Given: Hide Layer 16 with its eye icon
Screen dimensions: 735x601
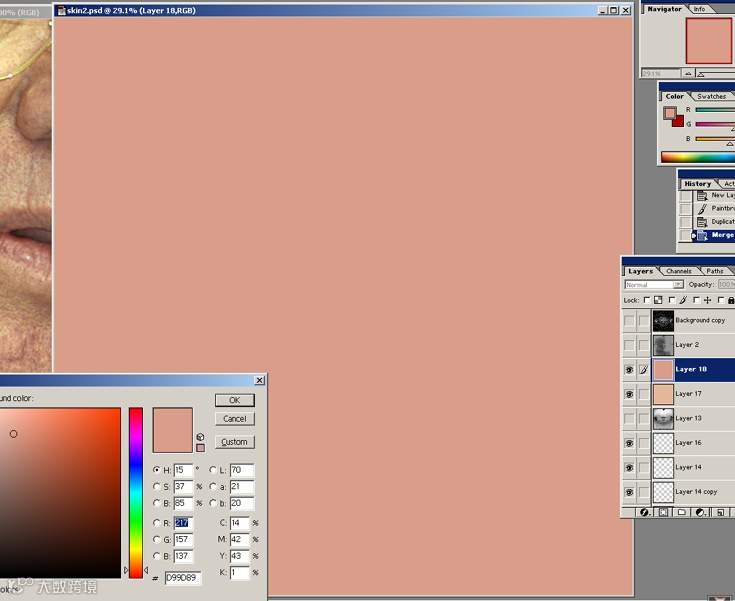Looking at the screenshot, I should tap(629, 443).
